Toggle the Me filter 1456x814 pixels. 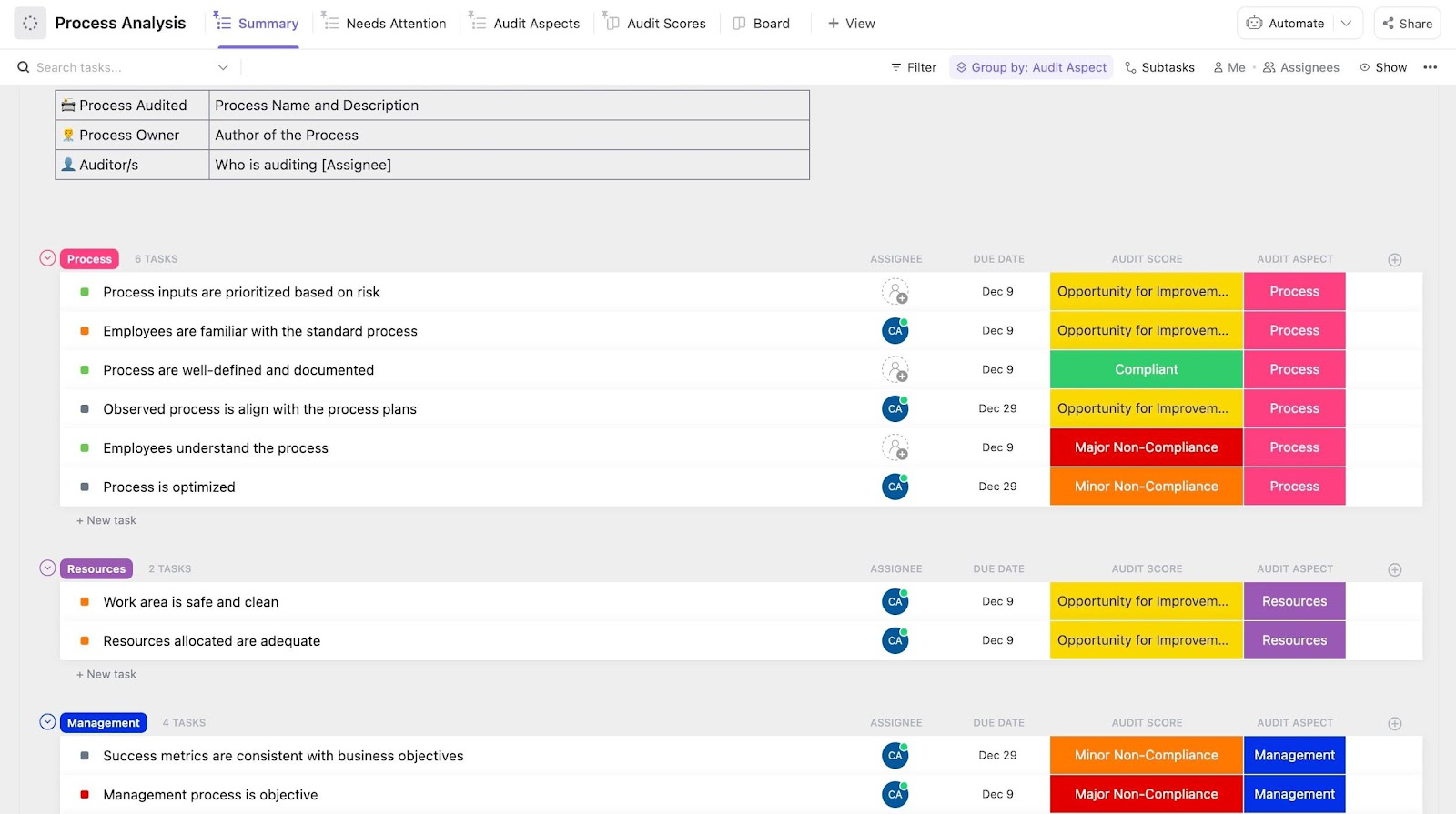tap(1228, 67)
